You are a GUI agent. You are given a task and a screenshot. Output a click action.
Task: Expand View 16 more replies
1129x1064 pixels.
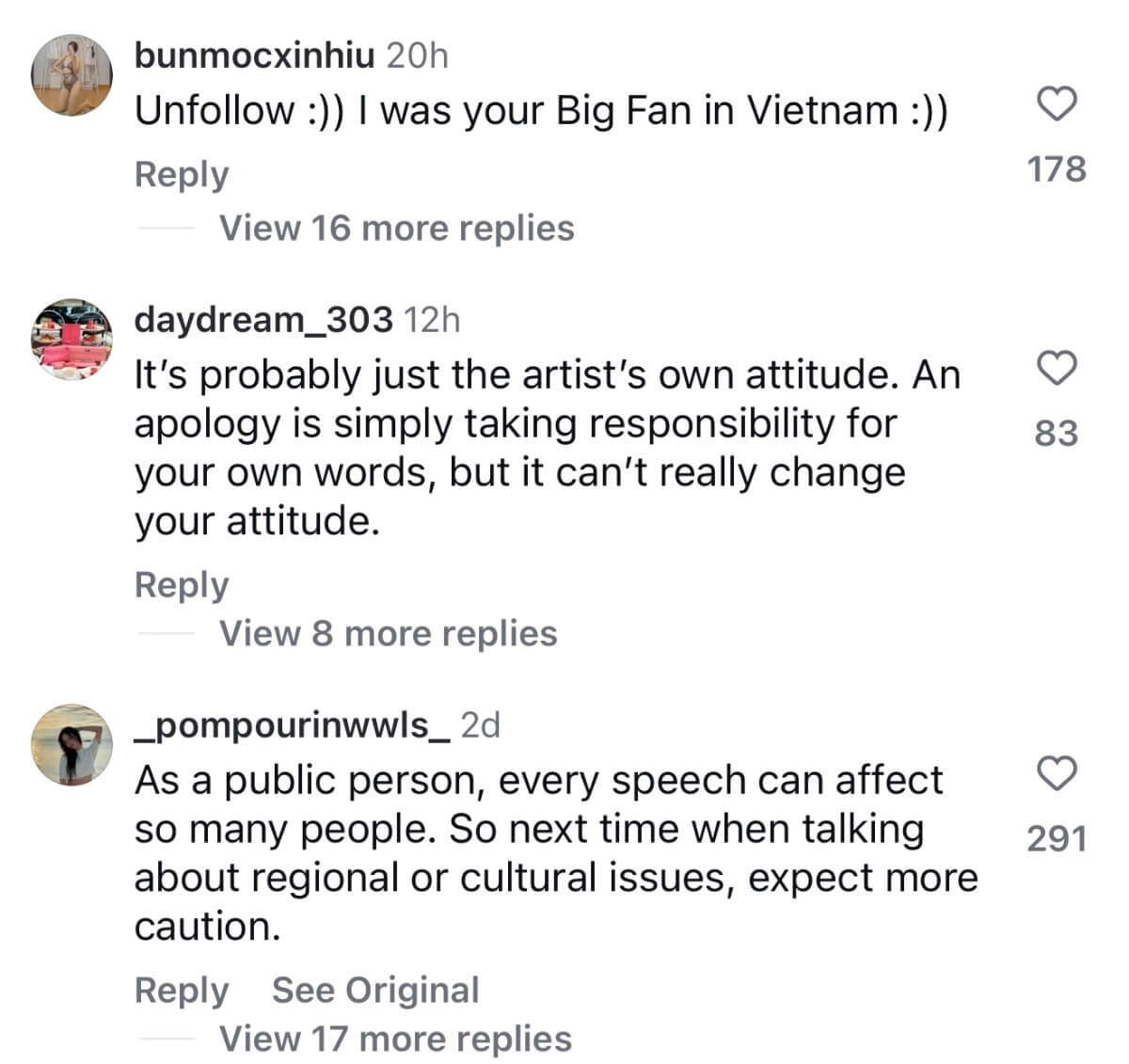coord(396,228)
